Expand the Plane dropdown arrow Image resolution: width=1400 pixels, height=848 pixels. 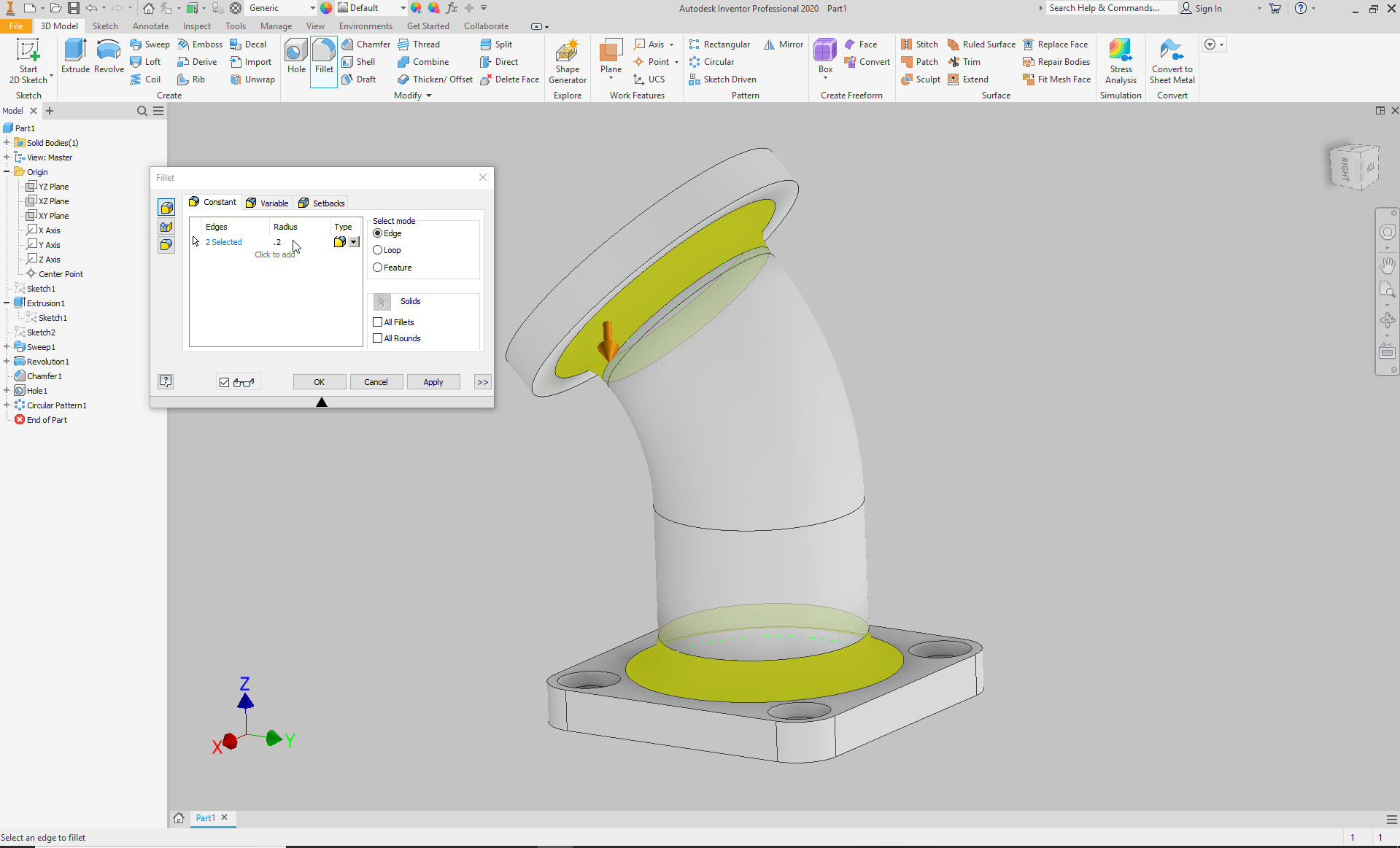click(611, 78)
